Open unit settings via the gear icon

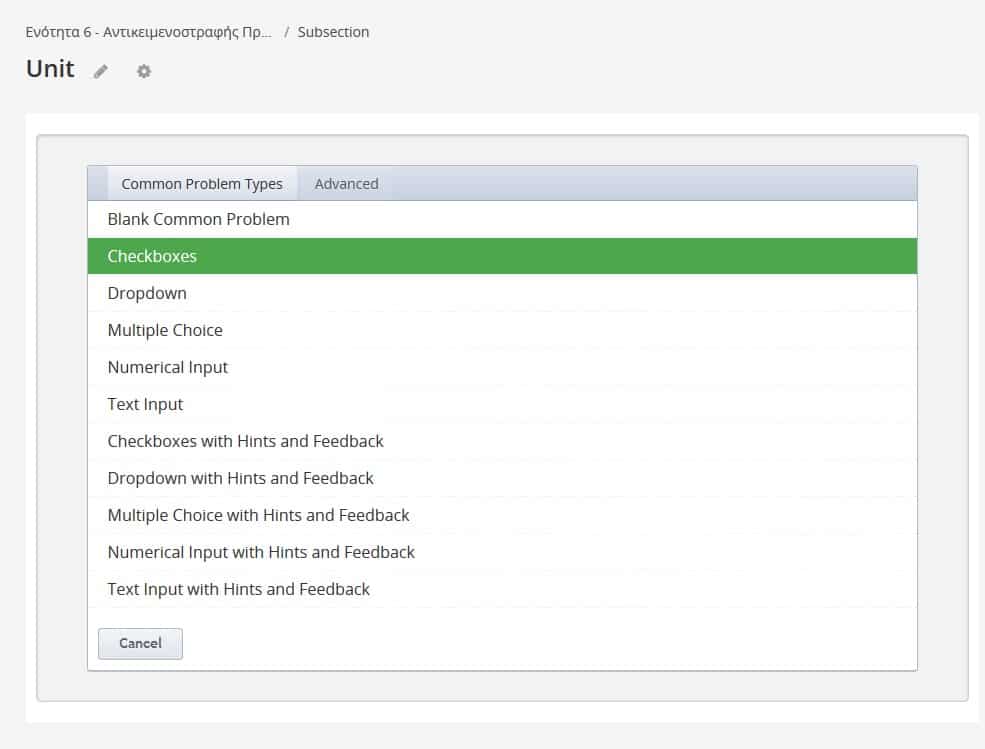(144, 72)
